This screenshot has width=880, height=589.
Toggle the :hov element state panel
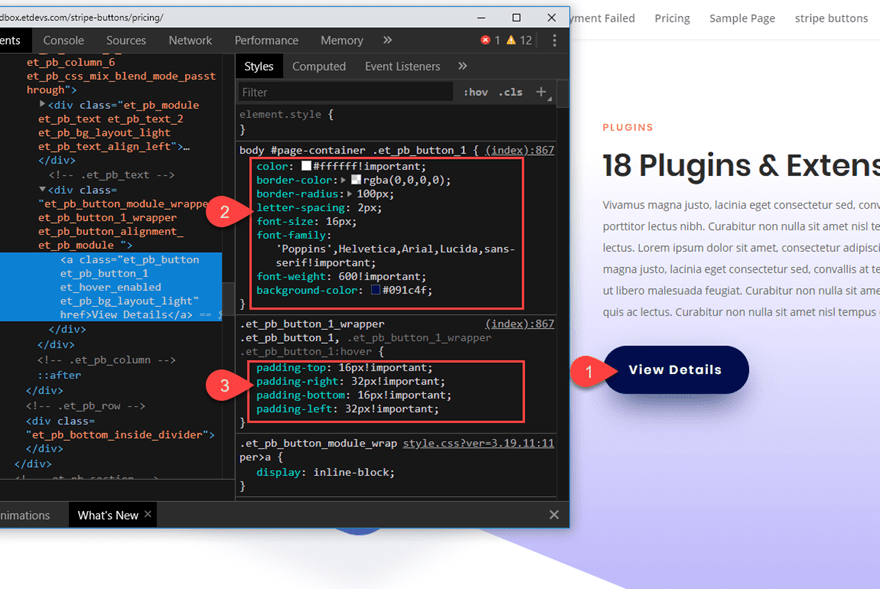pos(475,92)
